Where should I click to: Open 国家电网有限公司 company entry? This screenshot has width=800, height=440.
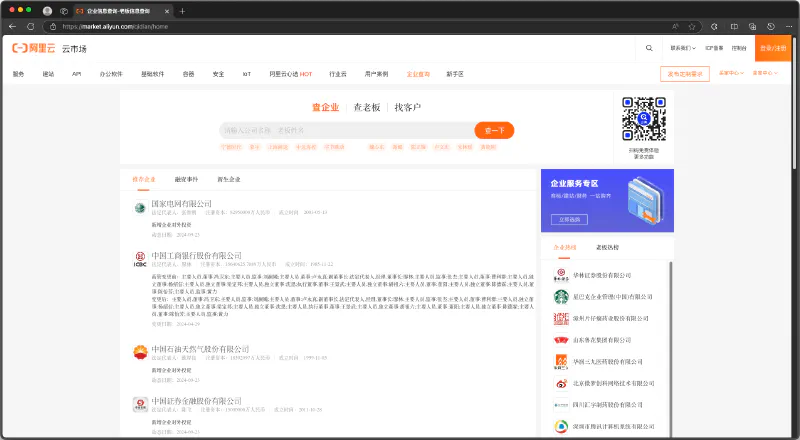pyautogui.click(x=181, y=204)
